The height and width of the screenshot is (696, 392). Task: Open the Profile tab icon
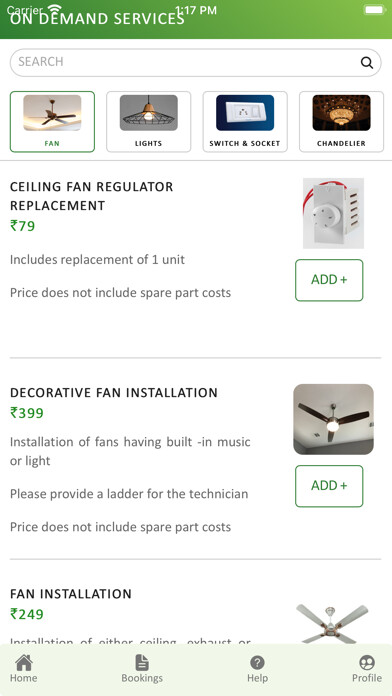pos(367,663)
